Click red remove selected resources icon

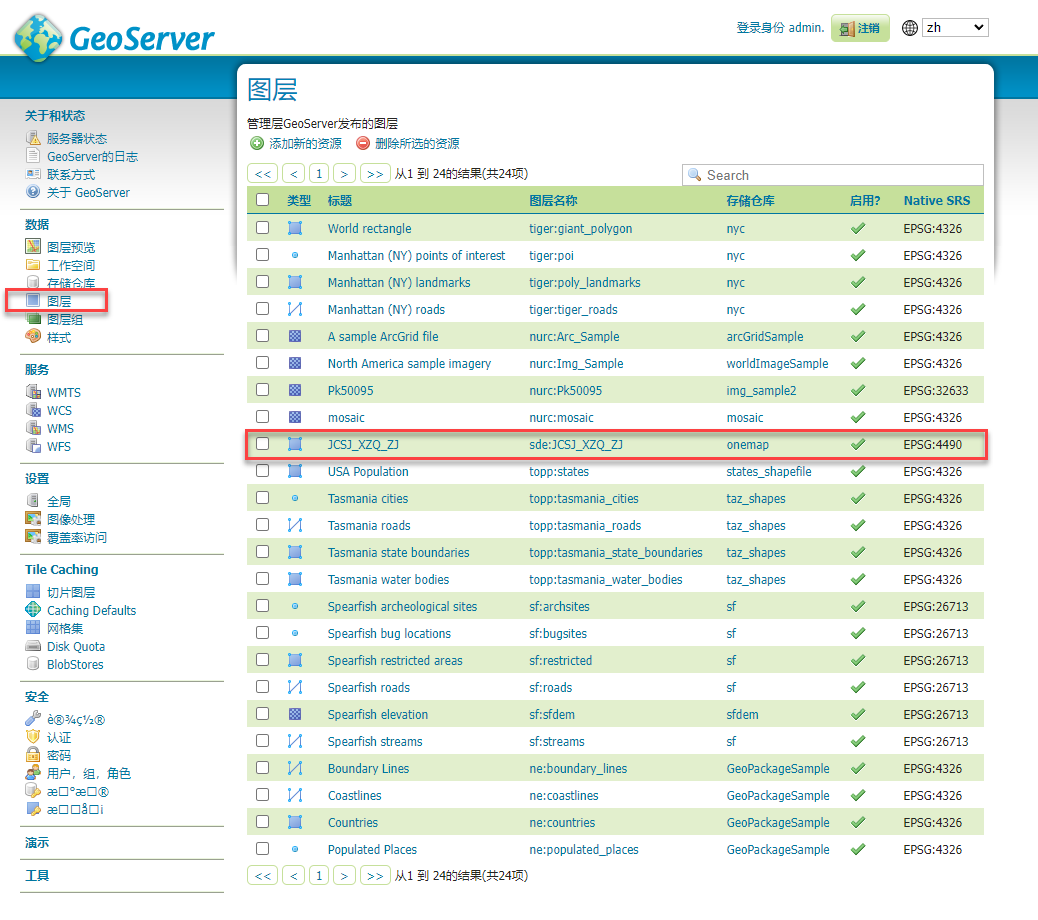click(363, 144)
